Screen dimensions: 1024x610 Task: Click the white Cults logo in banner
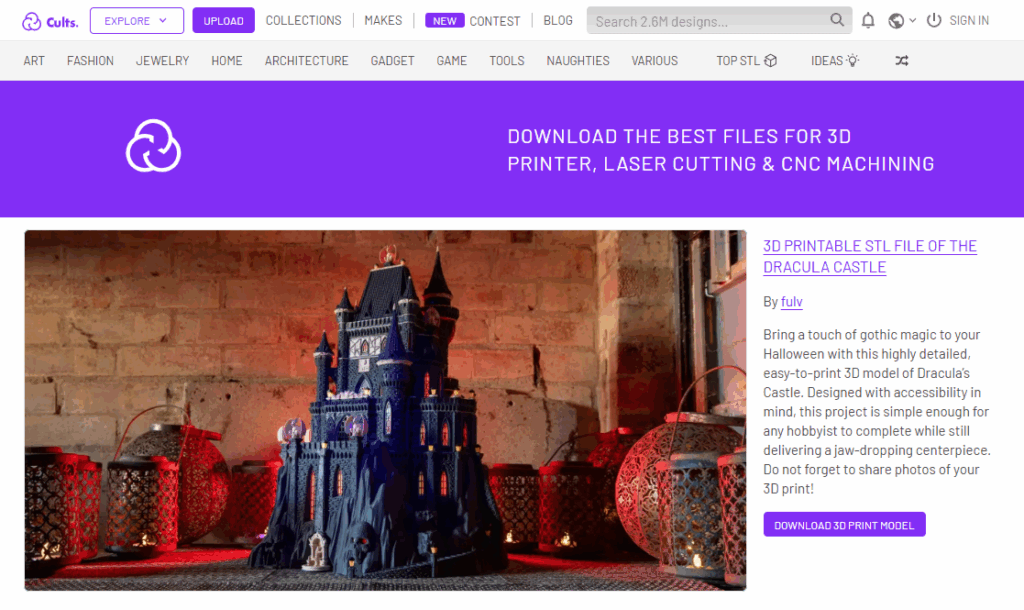pos(153,146)
